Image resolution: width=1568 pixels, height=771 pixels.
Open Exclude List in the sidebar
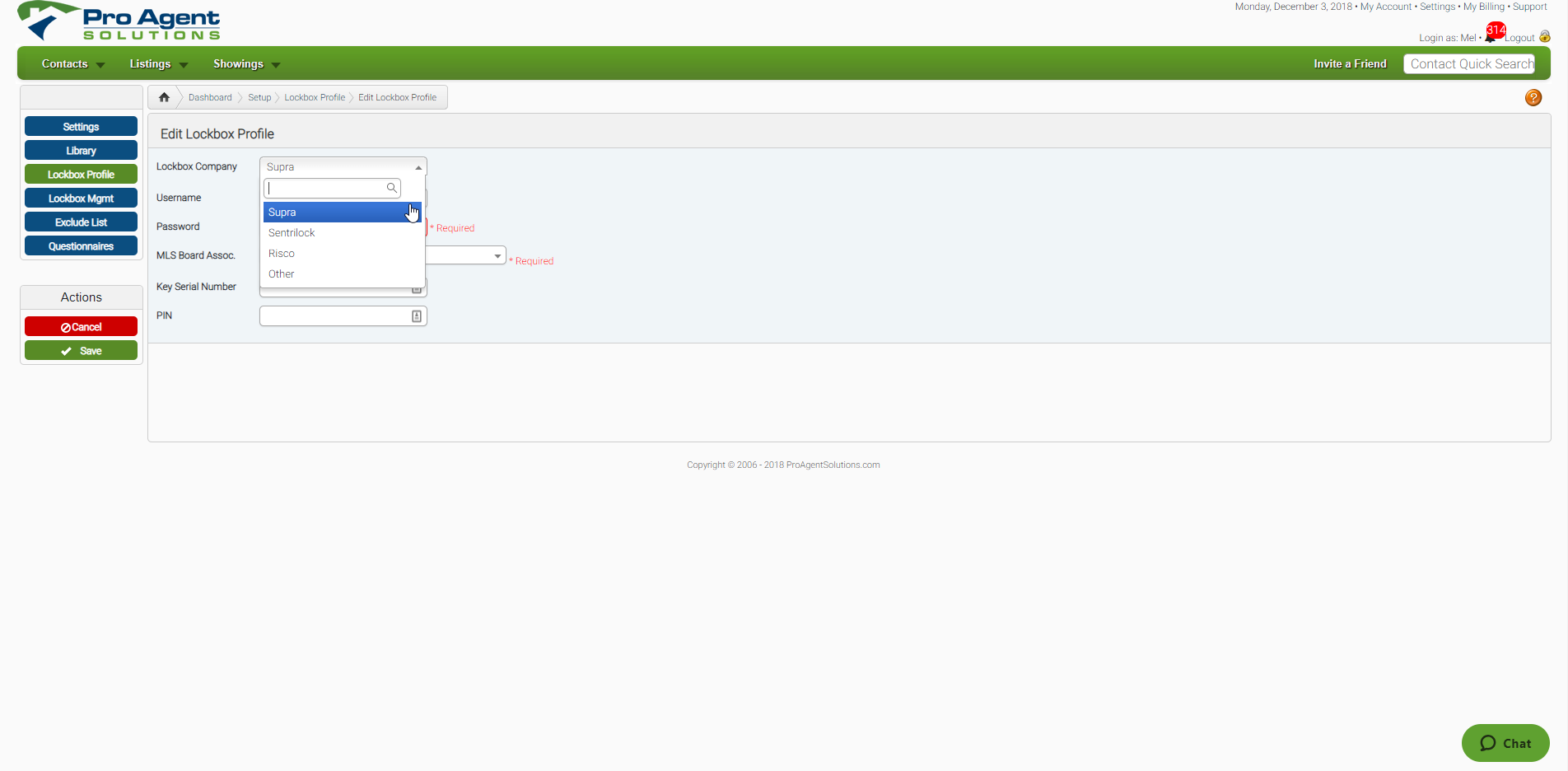(x=81, y=222)
